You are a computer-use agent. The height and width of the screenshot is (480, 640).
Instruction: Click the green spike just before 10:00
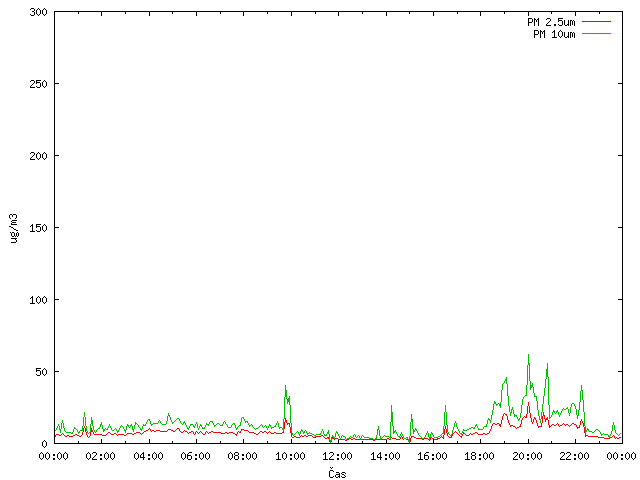[285, 386]
